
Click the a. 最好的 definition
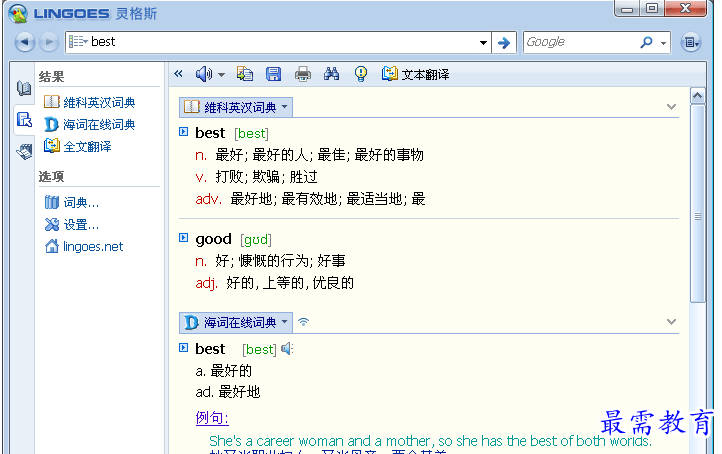coord(224,371)
